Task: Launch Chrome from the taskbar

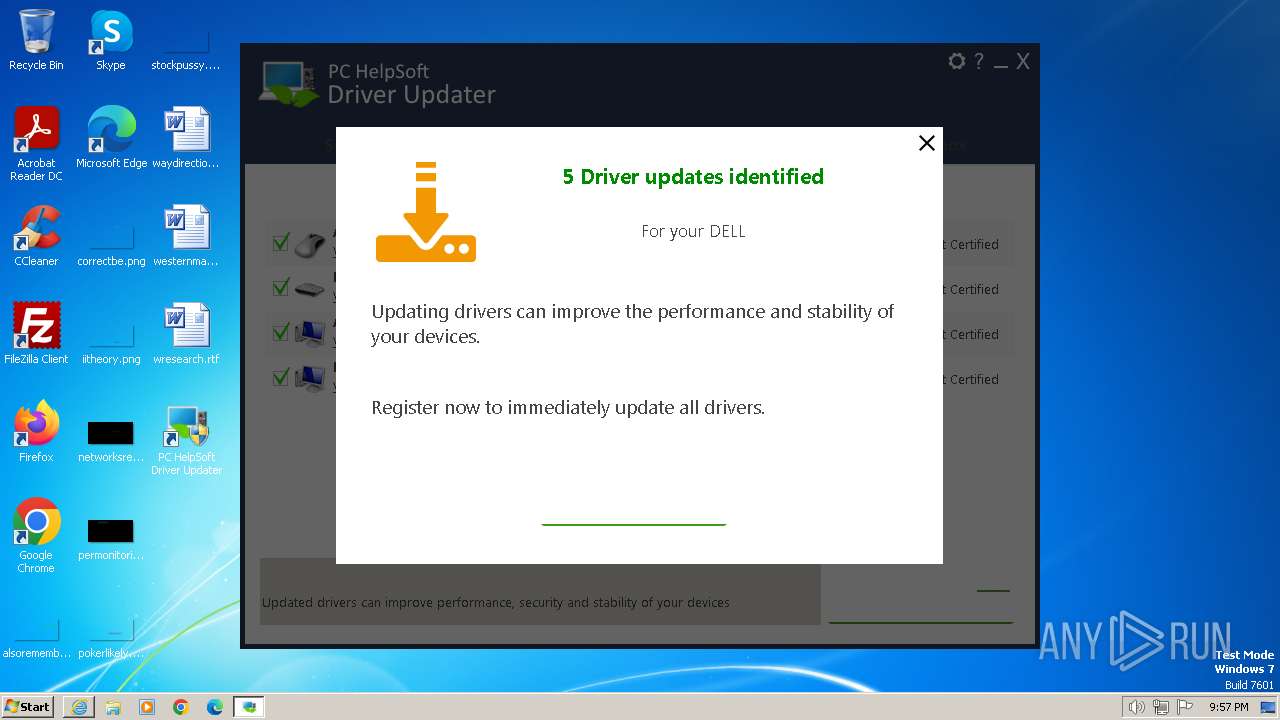Action: point(181,707)
